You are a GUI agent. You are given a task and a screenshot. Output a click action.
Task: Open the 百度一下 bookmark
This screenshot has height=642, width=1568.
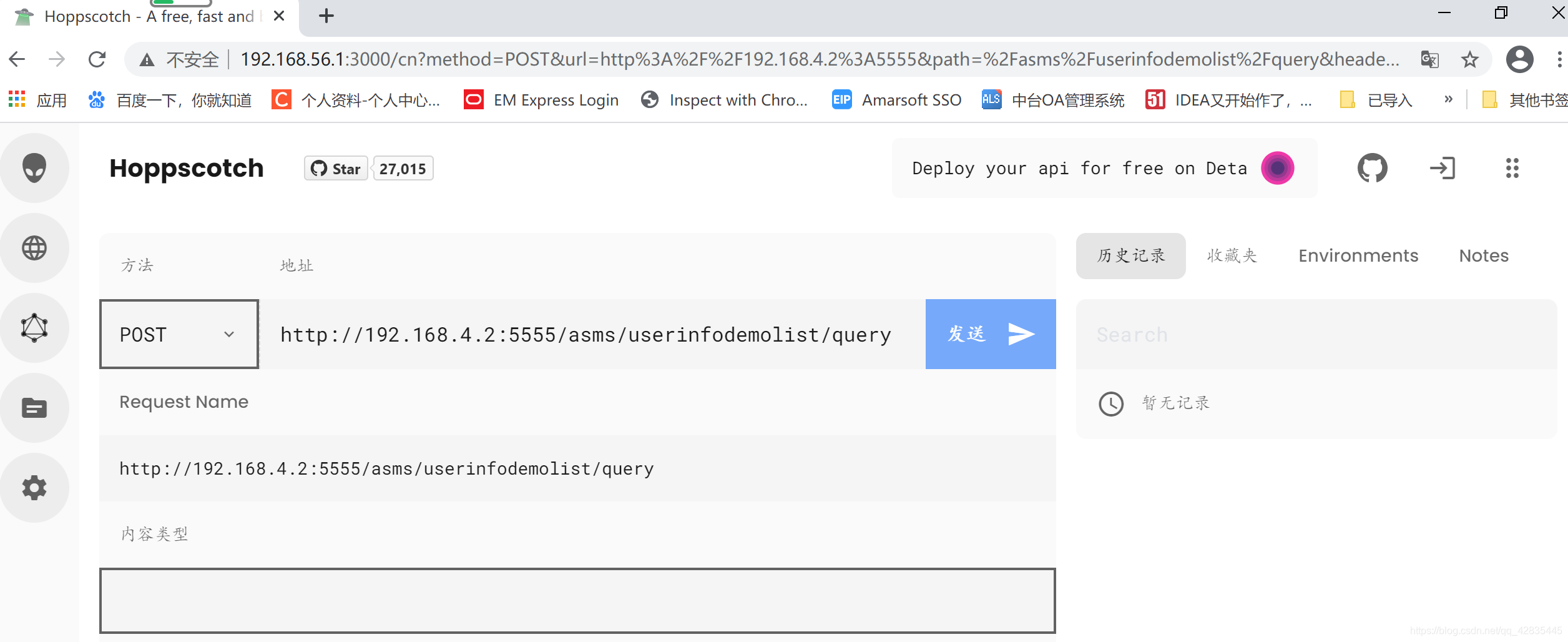pos(170,100)
